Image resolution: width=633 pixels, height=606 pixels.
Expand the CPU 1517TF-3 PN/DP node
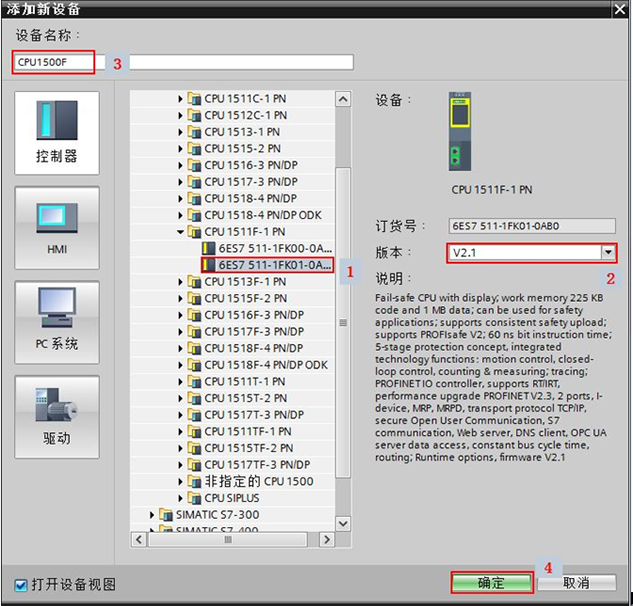click(180, 465)
